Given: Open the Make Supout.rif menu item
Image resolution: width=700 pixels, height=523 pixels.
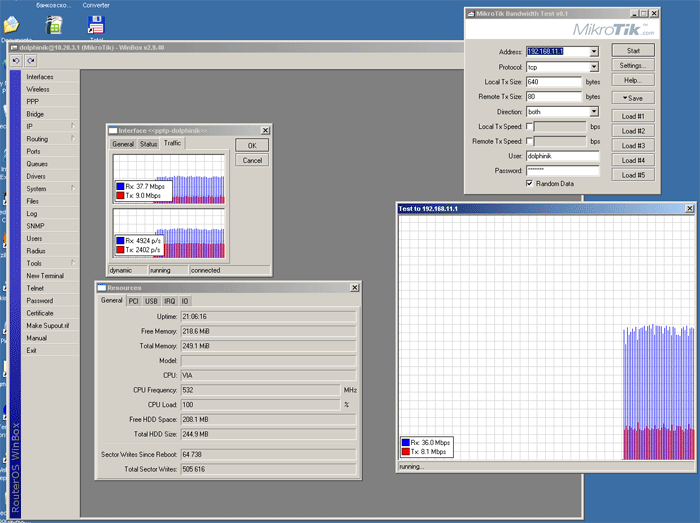Looking at the screenshot, I should [50, 326].
